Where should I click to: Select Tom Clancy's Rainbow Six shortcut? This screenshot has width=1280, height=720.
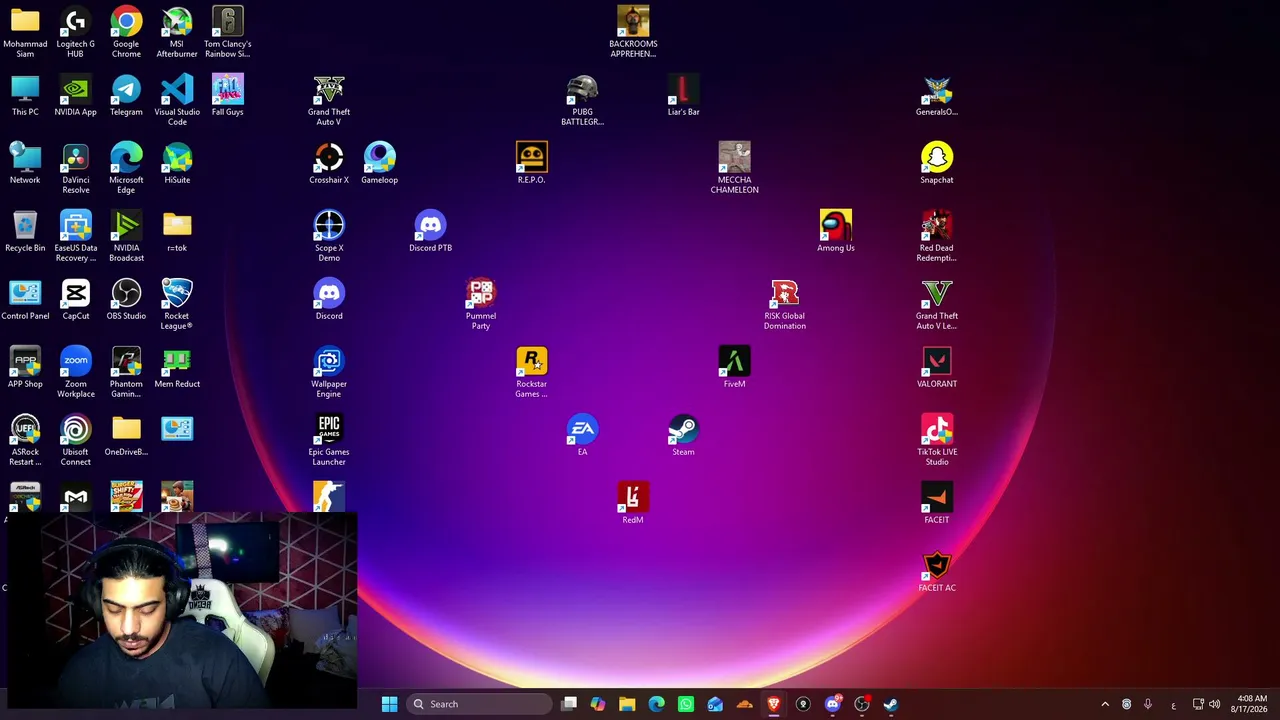click(x=227, y=31)
